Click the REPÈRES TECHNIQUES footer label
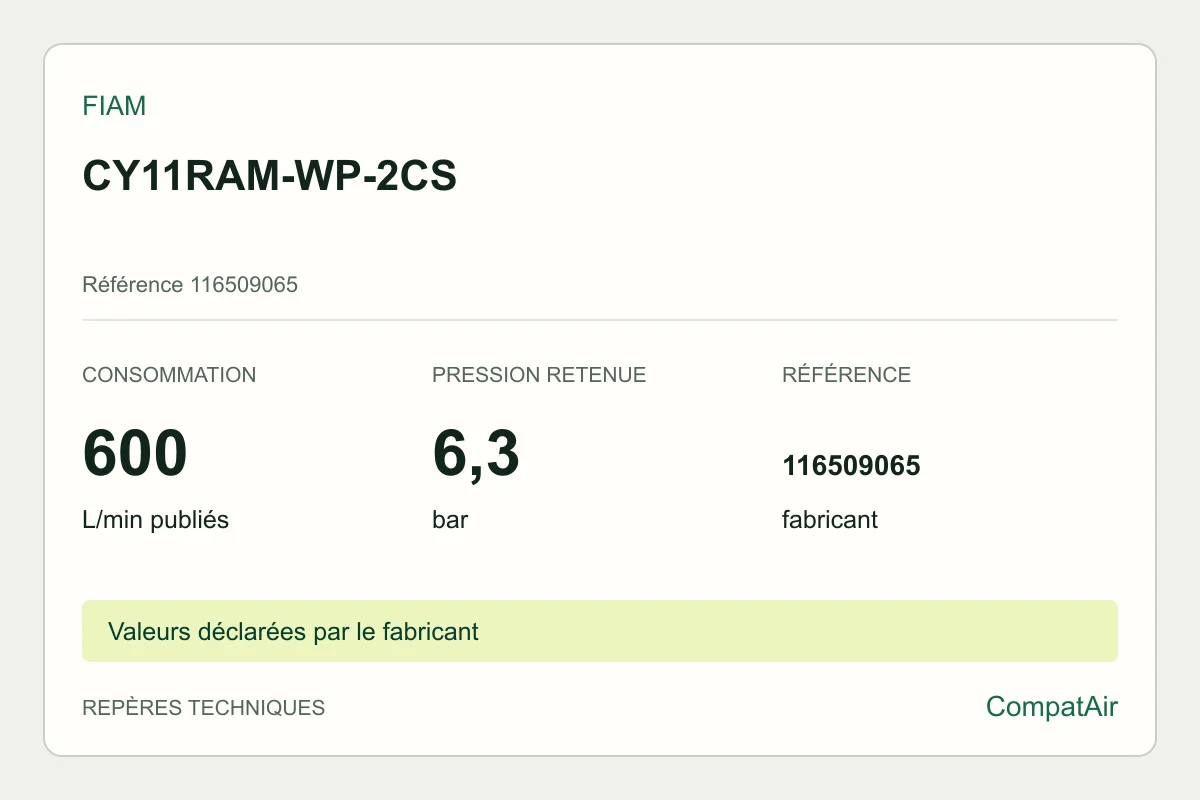1200x800 pixels. (x=203, y=708)
